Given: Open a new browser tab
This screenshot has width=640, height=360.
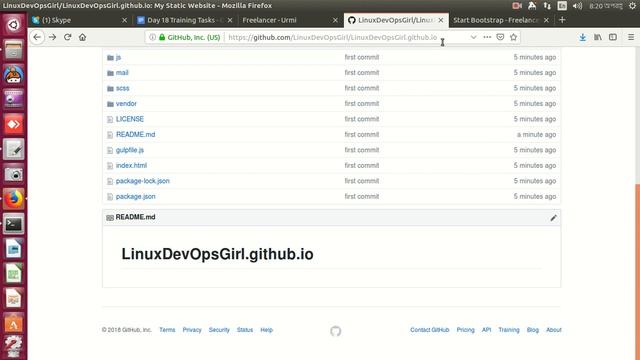Looking at the screenshot, I should pyautogui.click(x=562, y=20).
